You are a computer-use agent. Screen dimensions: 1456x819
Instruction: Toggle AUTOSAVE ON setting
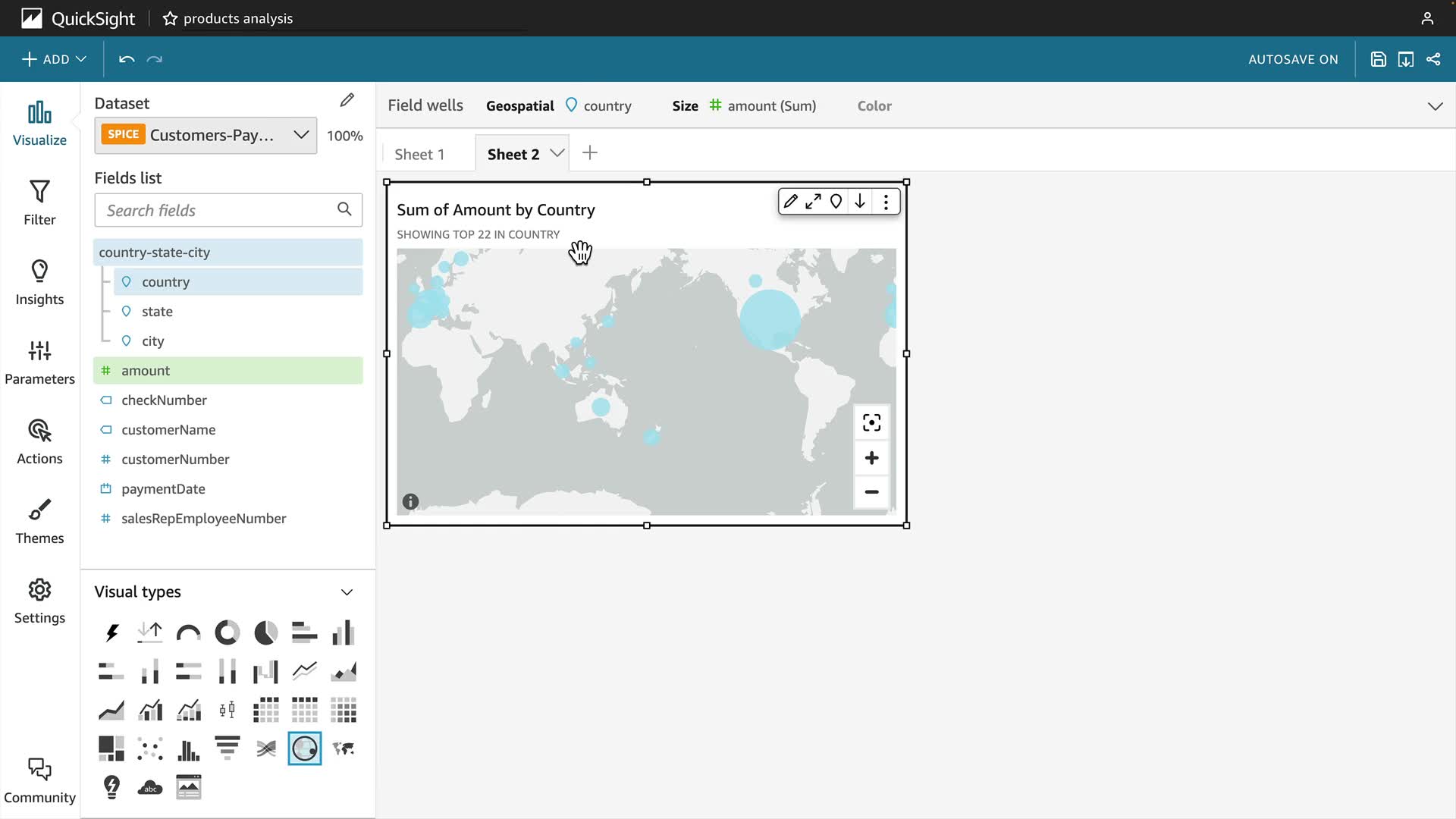1293,59
